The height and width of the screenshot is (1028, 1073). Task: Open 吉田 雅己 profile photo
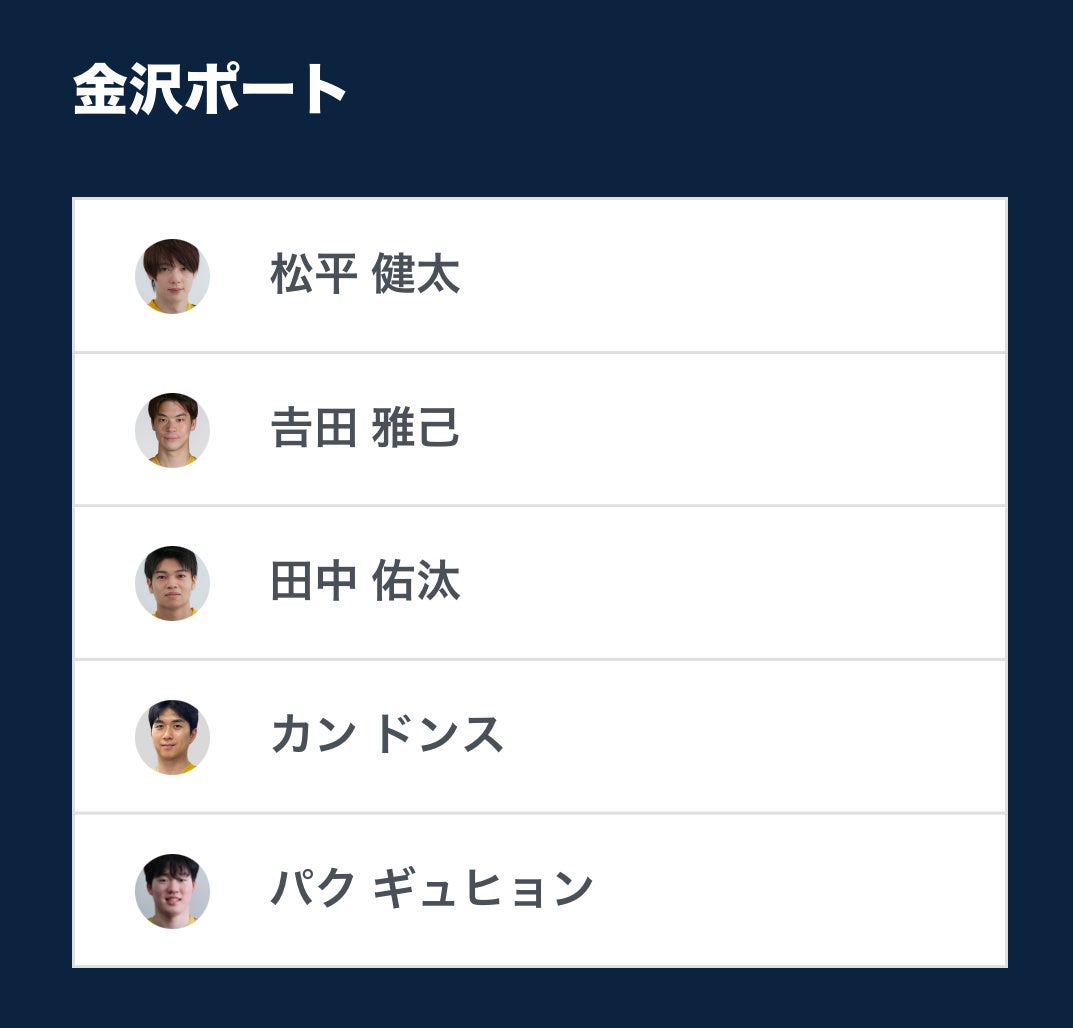[172, 430]
